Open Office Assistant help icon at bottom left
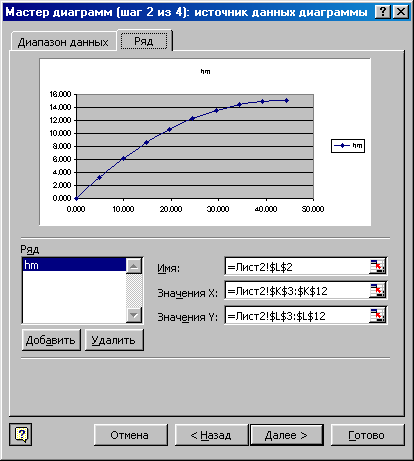This screenshot has width=414, height=461. point(21,434)
